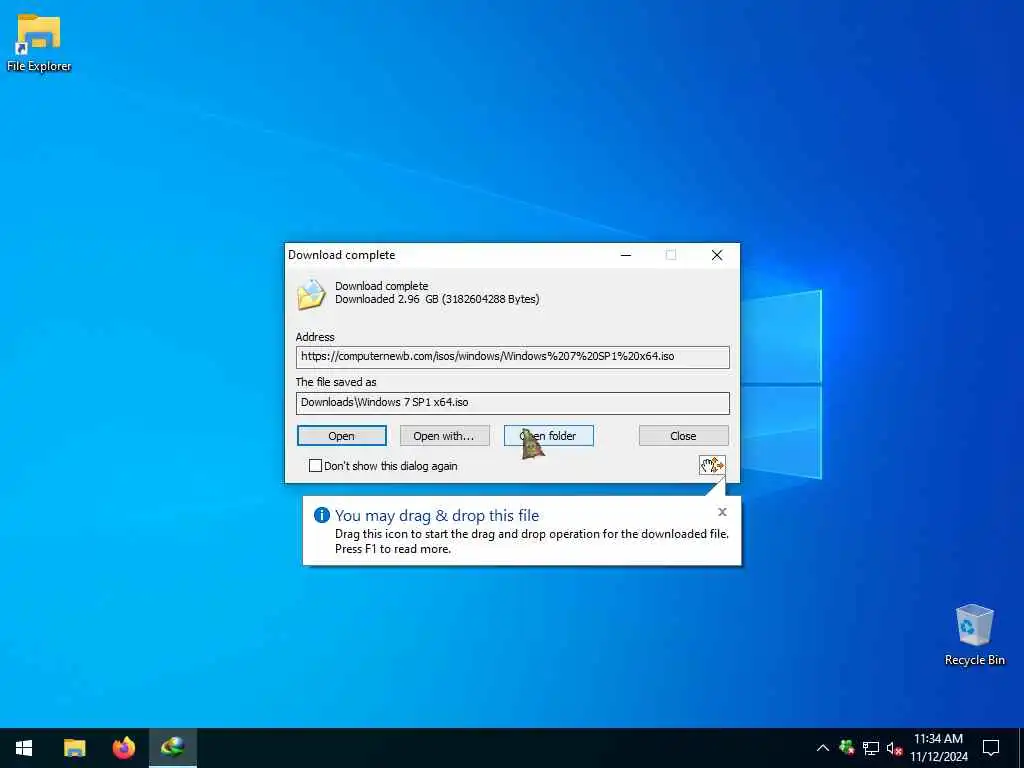Open File Explorer from the taskbar

click(x=74, y=748)
